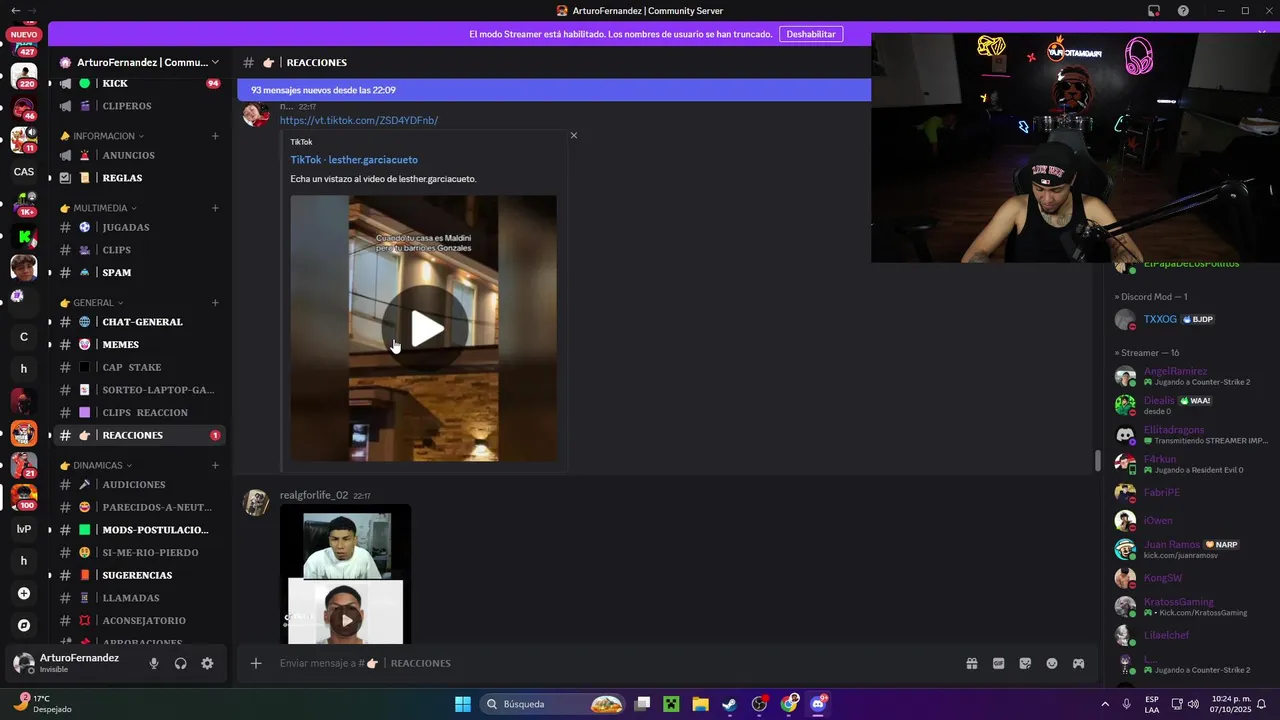The height and width of the screenshot is (720, 1280).
Task: Open emoji picker
Action: coord(1052,663)
